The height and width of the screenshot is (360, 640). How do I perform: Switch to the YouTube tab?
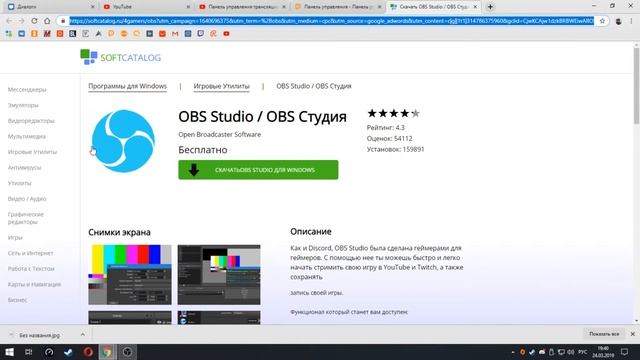pos(147,7)
